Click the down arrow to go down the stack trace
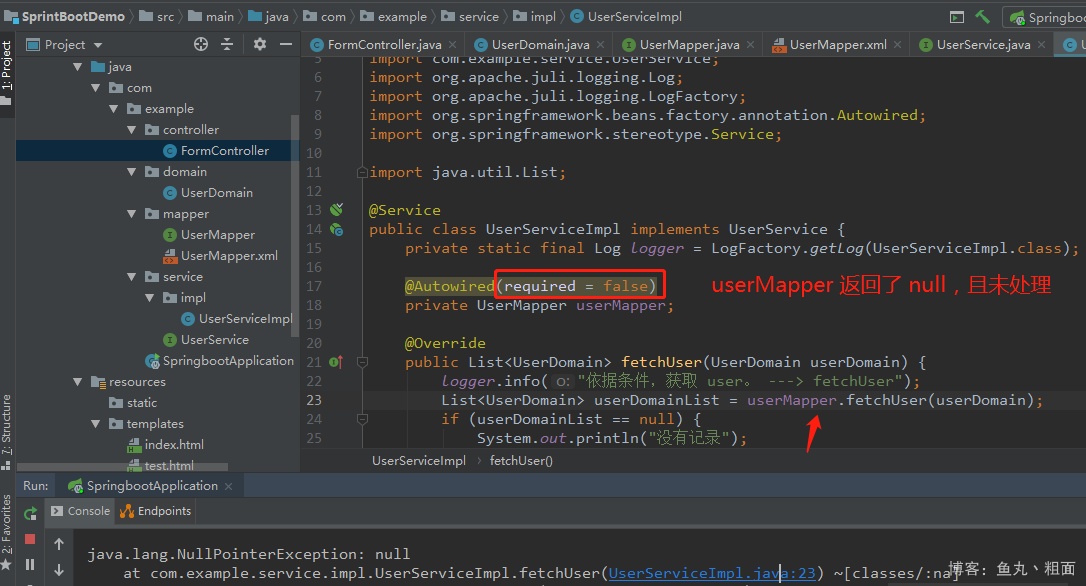Viewport: 1086px width, 586px height. (59, 570)
